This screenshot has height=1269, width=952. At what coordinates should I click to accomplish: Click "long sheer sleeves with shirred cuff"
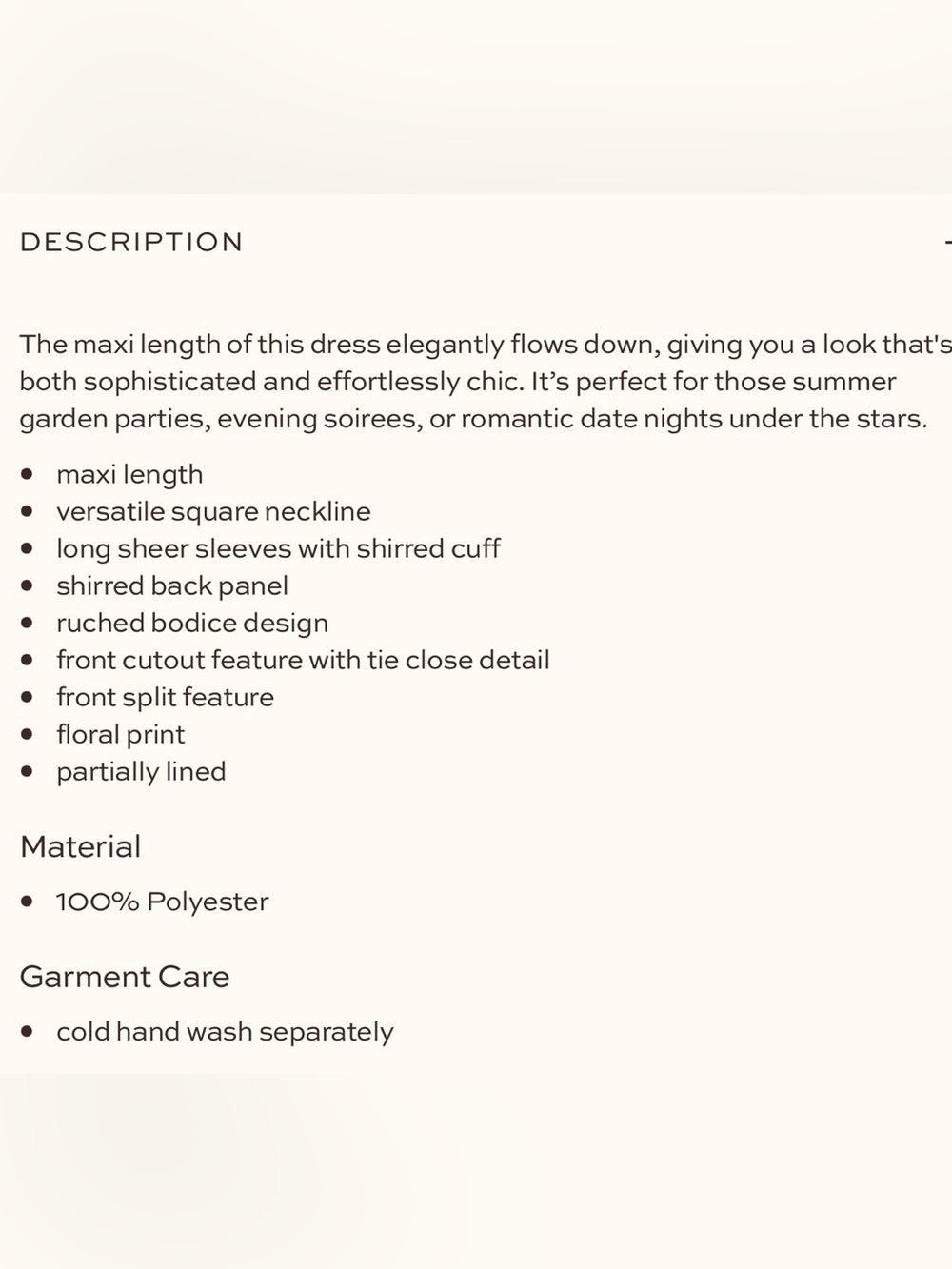(278, 548)
